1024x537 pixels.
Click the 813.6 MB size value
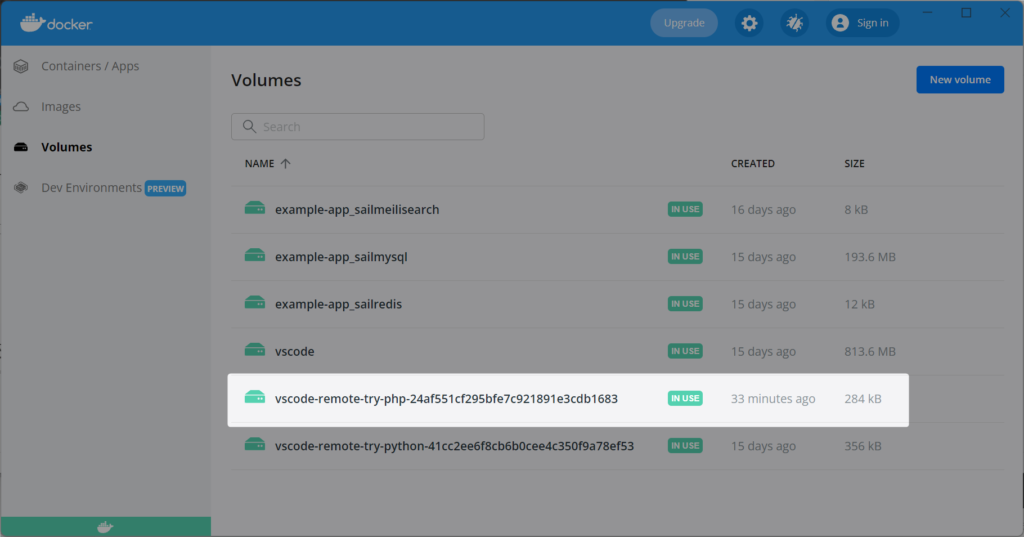[870, 351]
